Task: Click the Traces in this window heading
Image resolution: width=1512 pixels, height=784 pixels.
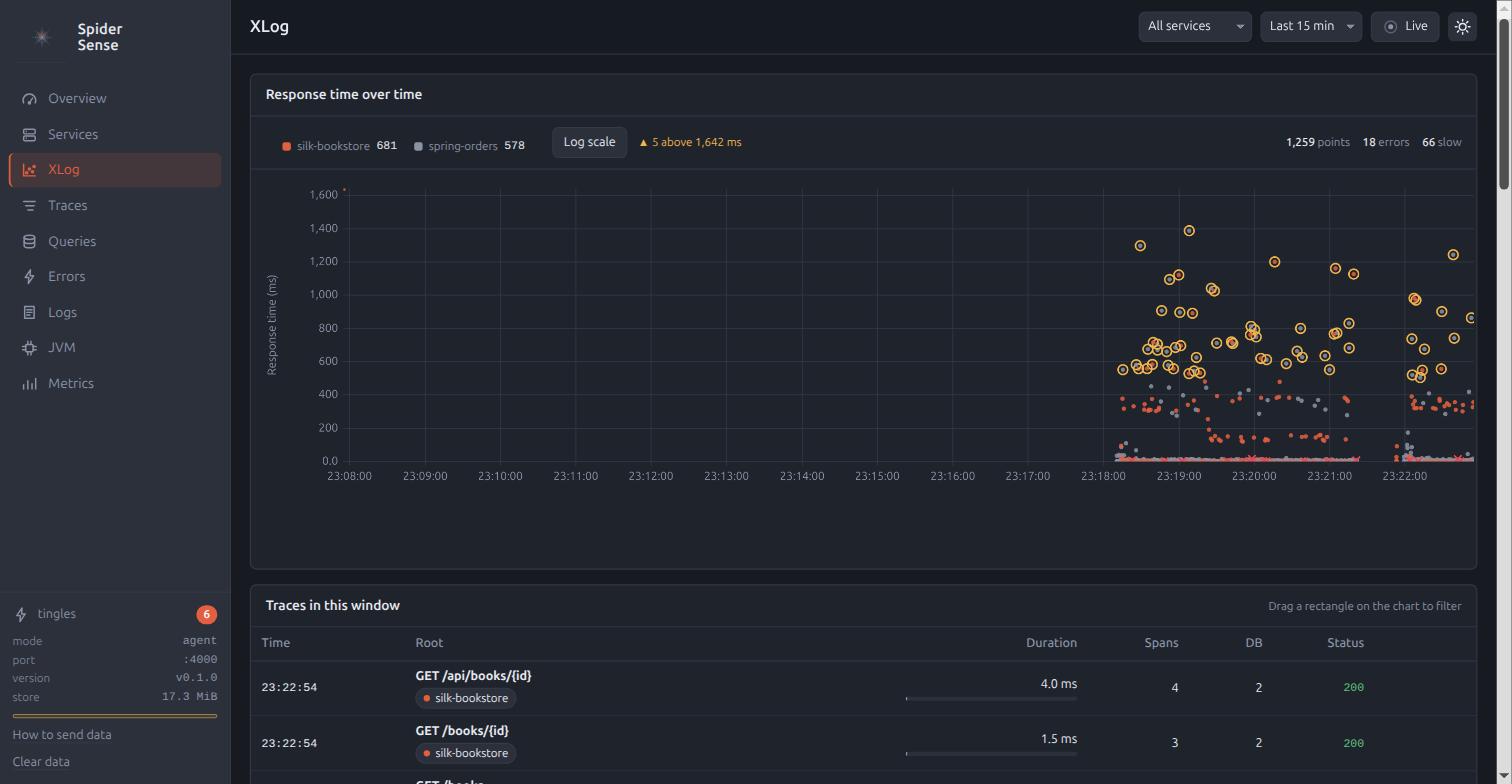Action: click(x=333, y=605)
